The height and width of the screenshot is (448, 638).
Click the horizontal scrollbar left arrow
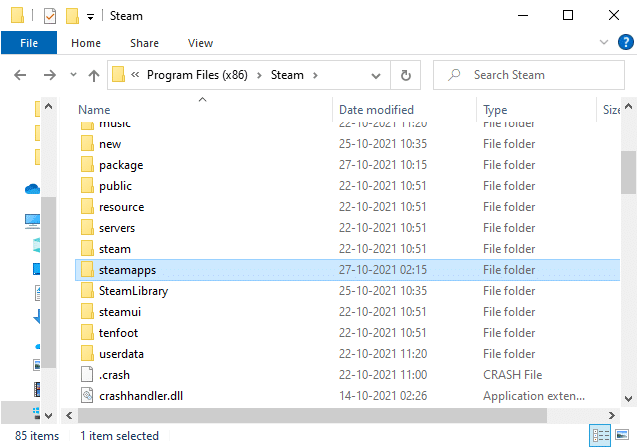pyautogui.click(x=69, y=415)
